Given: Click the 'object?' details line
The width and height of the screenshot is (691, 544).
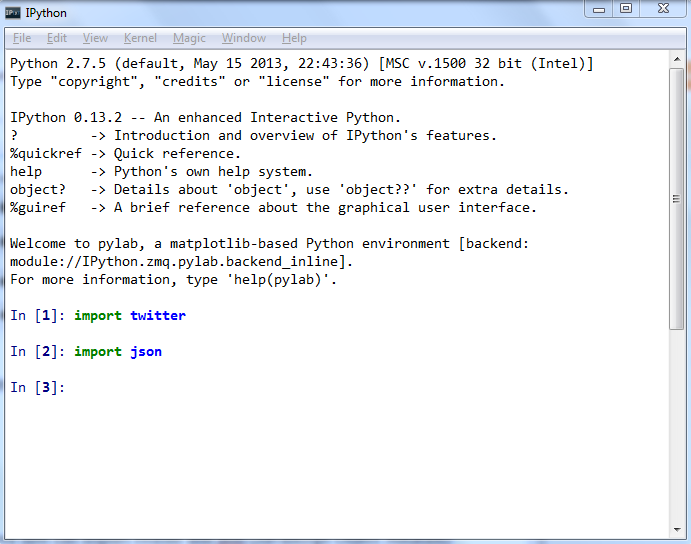Looking at the screenshot, I should (290, 190).
